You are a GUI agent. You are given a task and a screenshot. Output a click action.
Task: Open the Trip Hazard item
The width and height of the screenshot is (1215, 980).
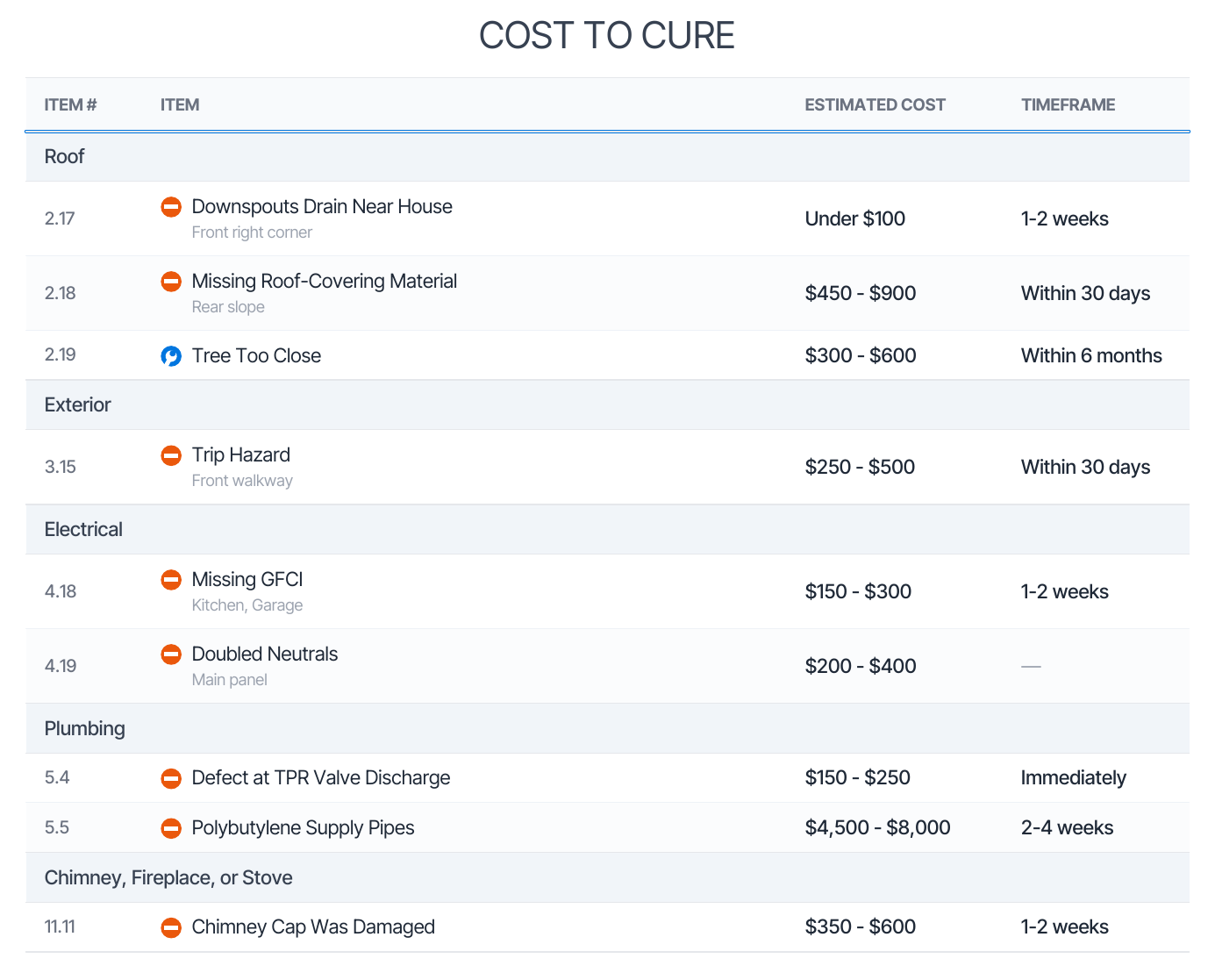(x=240, y=455)
